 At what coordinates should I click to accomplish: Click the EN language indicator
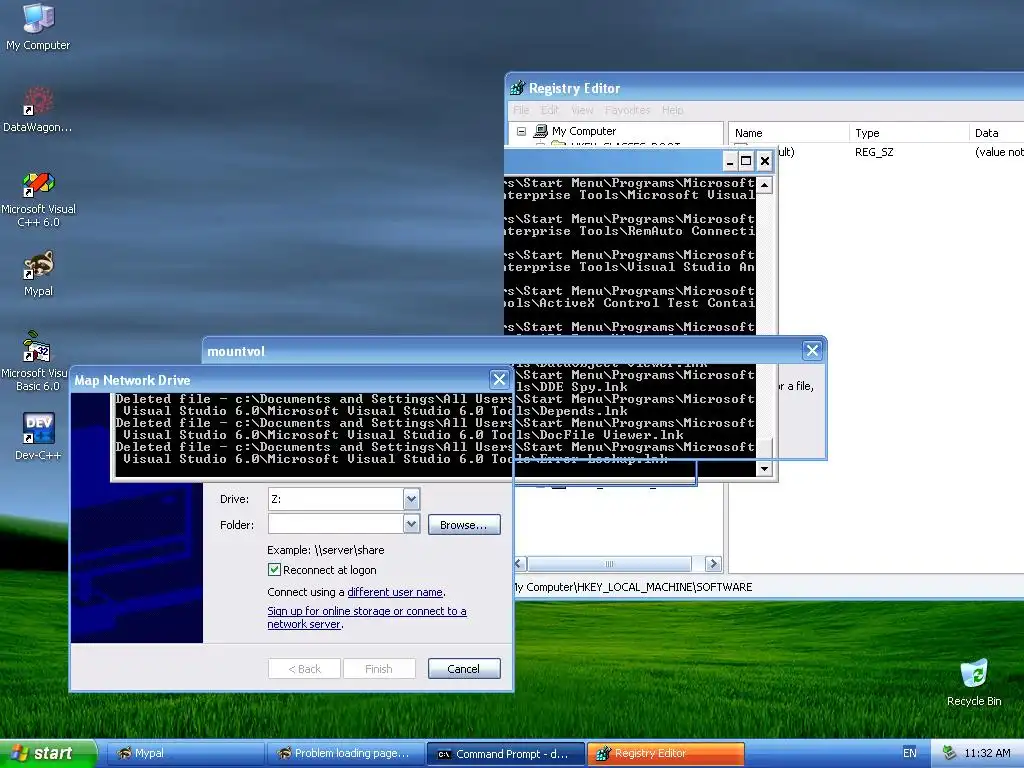click(x=909, y=753)
